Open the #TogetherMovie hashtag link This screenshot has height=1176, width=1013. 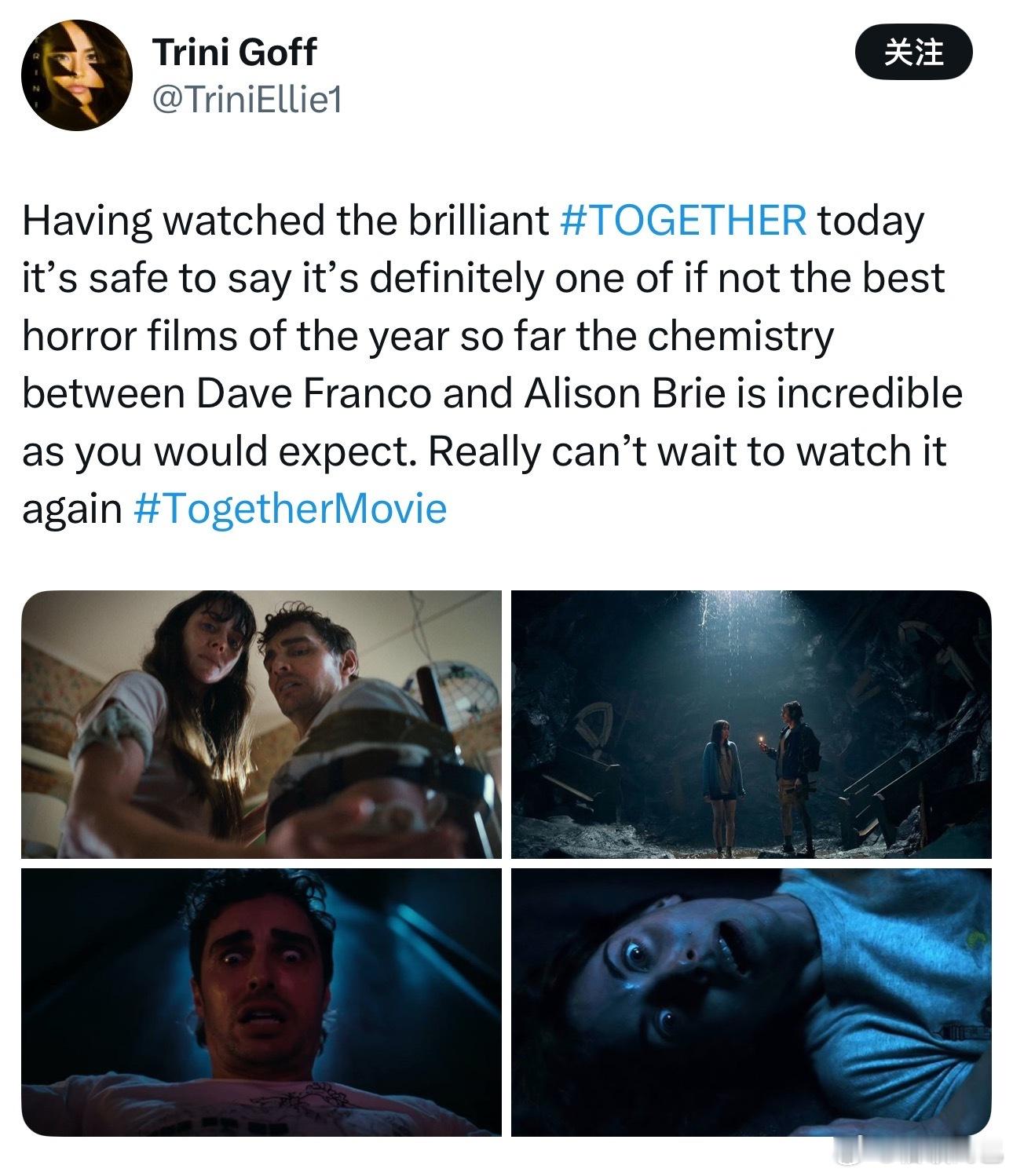pyautogui.click(x=291, y=509)
